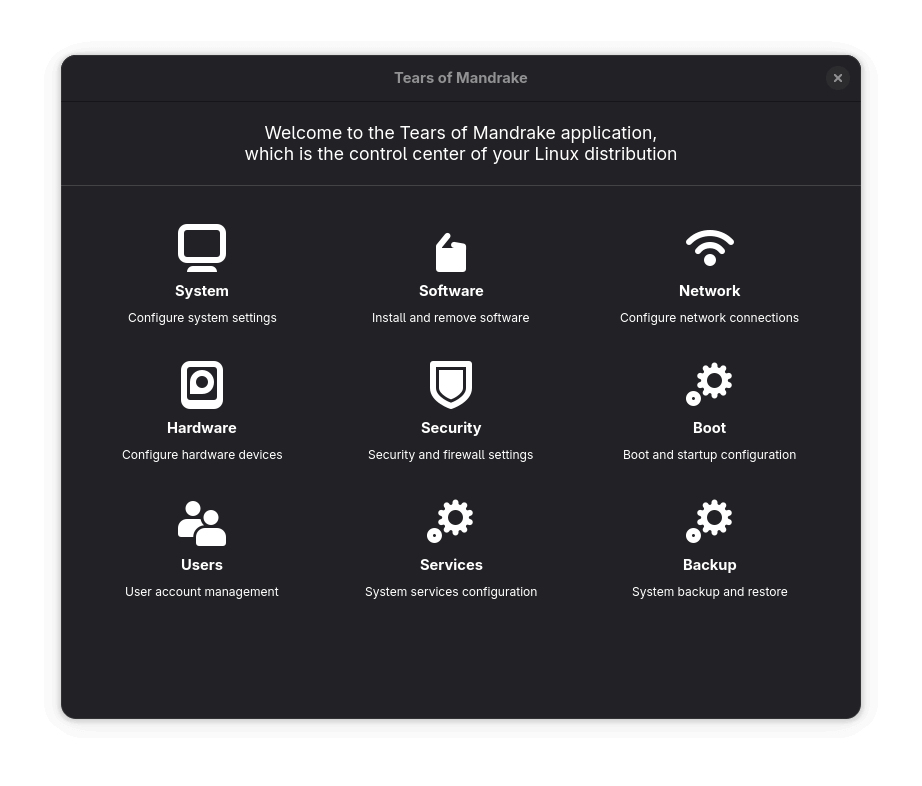Click the "Tears of Mandrake" window title
922x786 pixels.
coord(461,78)
